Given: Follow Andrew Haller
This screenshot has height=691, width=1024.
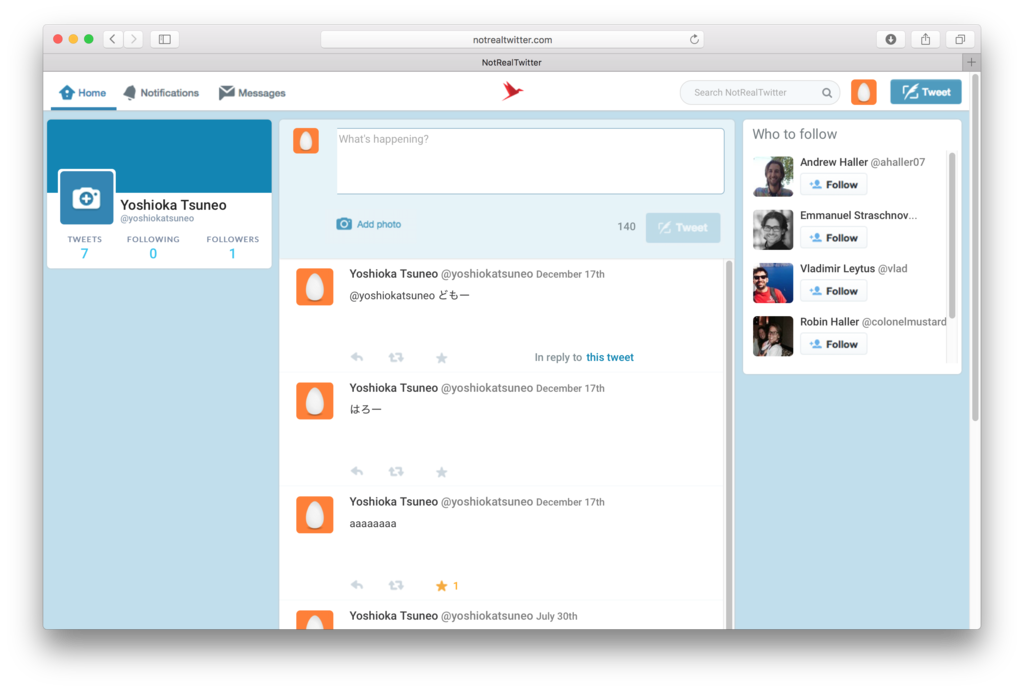Looking at the screenshot, I should (834, 185).
